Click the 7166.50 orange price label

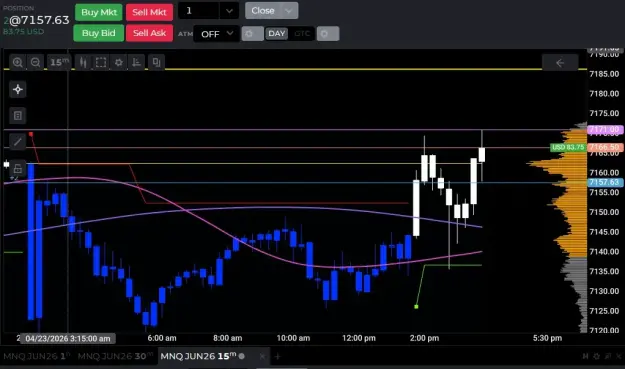click(x=605, y=147)
